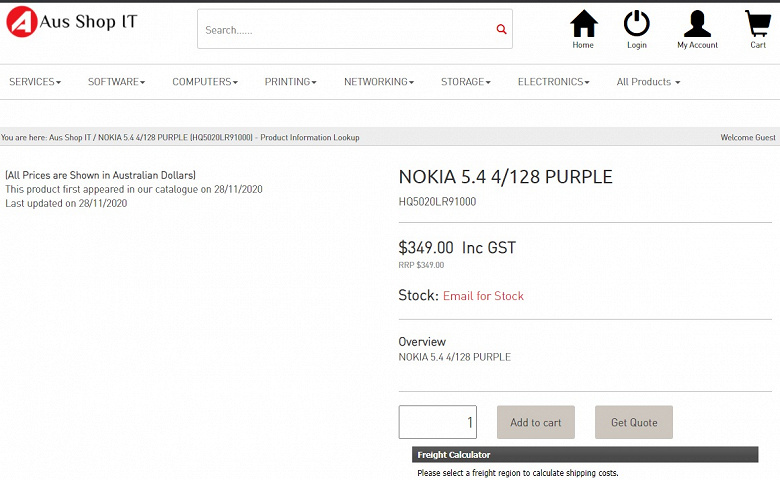Open the shopping Cart icon
780x480 pixels.
coord(758,24)
